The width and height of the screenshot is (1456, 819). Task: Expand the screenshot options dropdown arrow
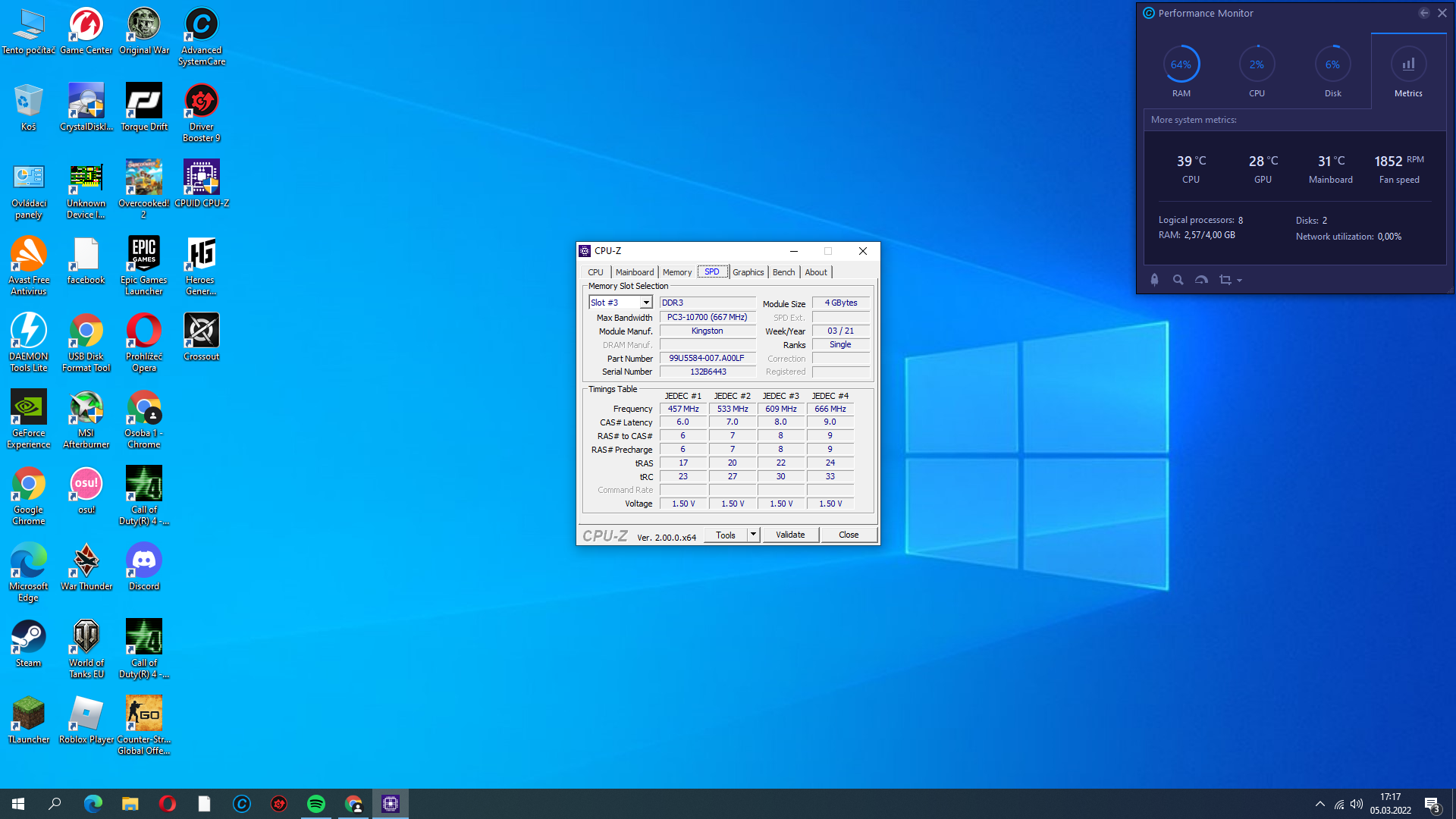pyautogui.click(x=1240, y=281)
